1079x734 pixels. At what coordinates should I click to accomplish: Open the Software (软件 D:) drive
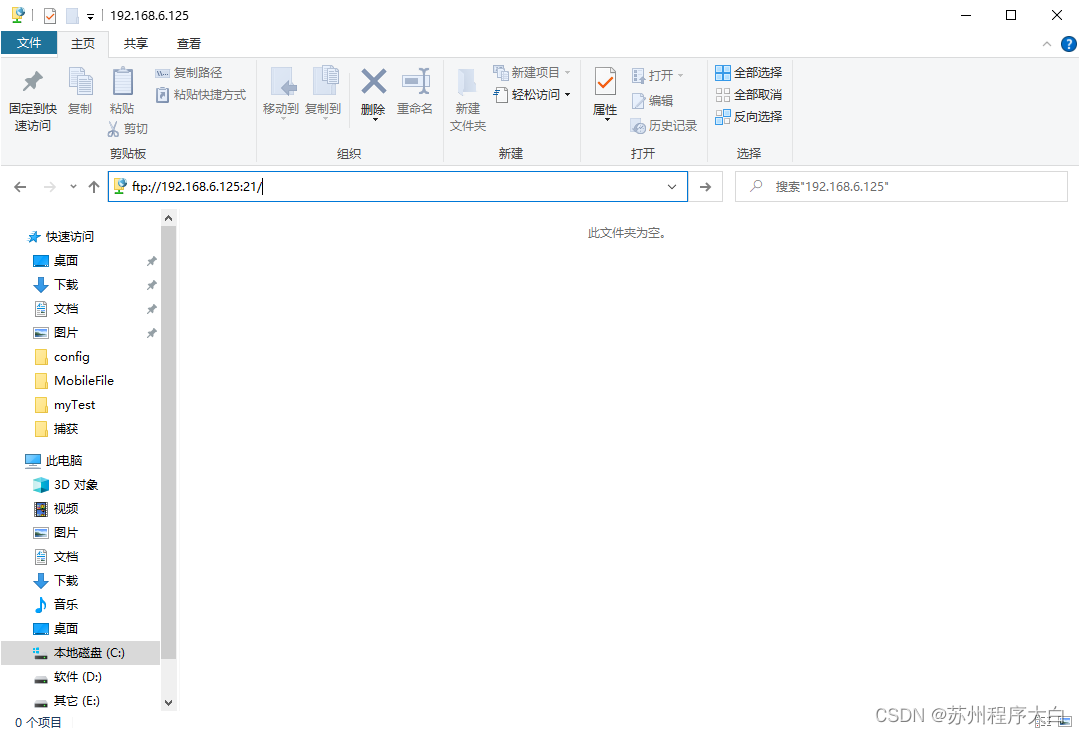click(x=67, y=677)
